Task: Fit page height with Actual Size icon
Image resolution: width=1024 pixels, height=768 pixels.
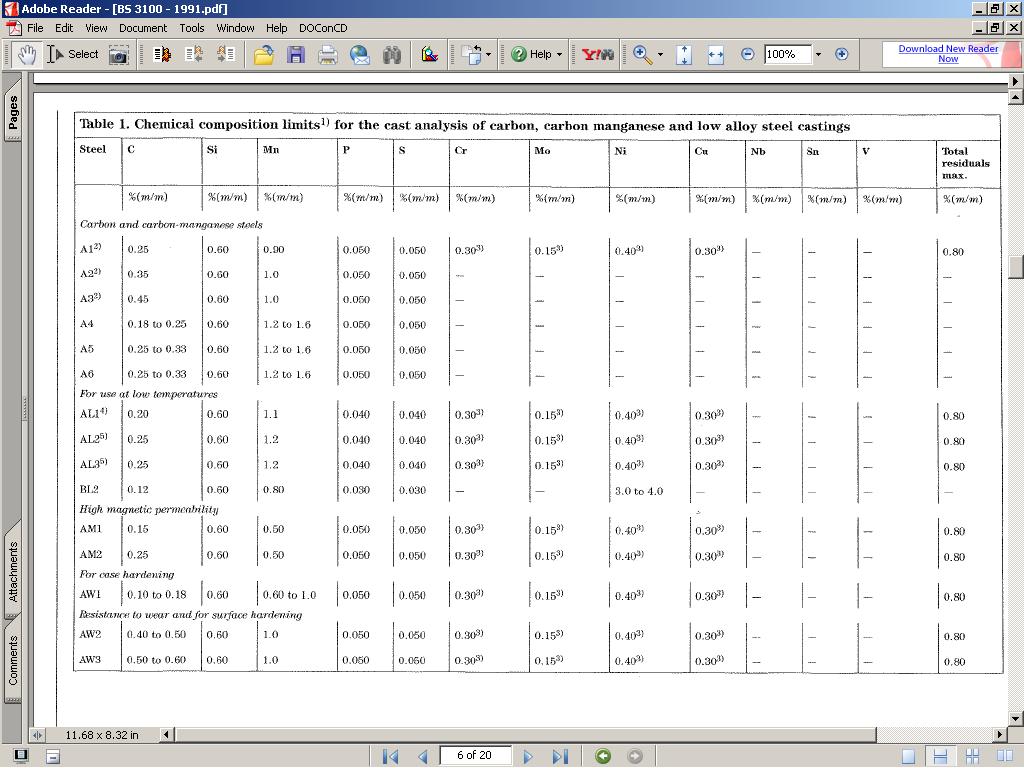Action: click(x=684, y=55)
